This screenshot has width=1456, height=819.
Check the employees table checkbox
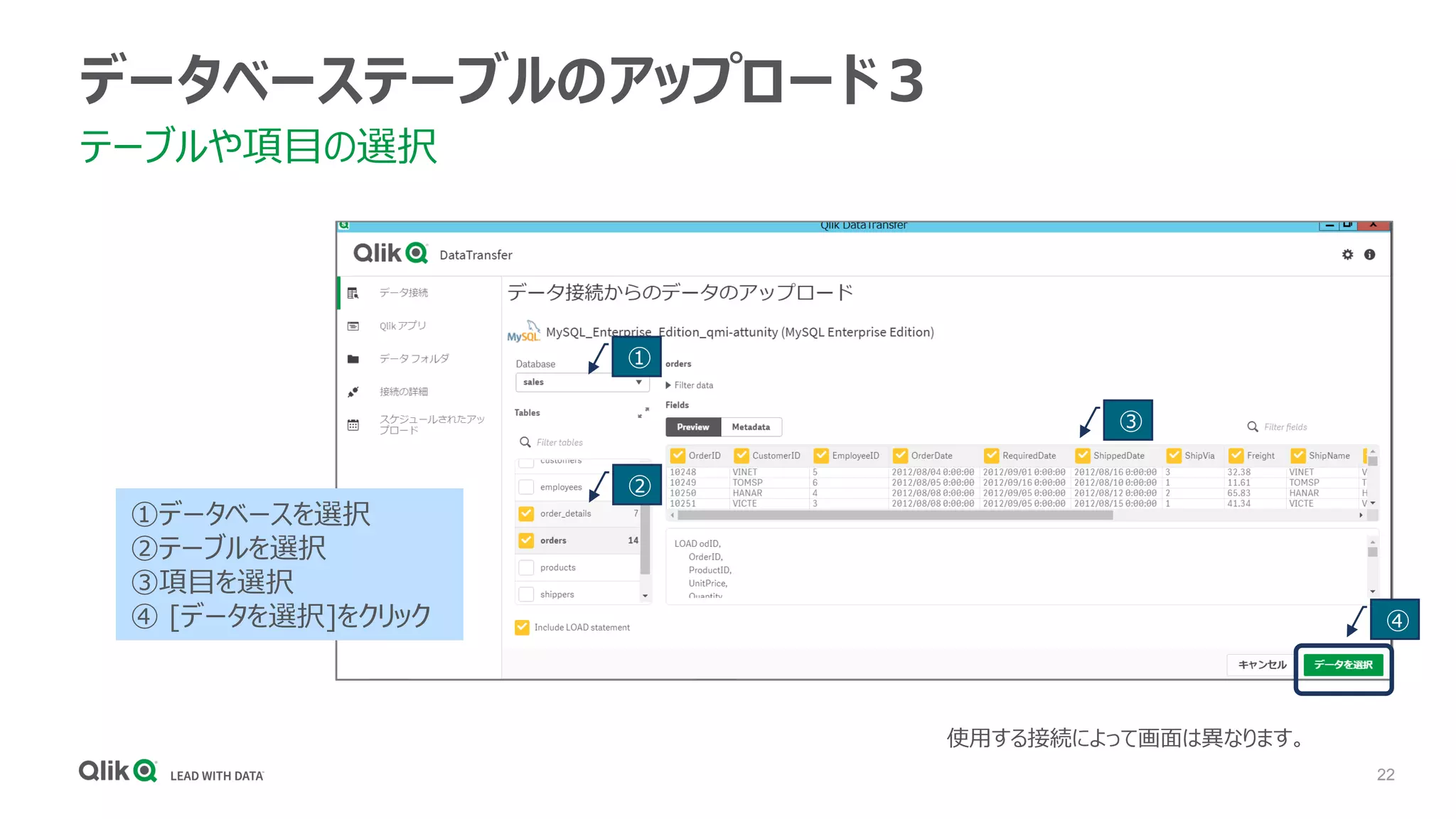tap(526, 487)
